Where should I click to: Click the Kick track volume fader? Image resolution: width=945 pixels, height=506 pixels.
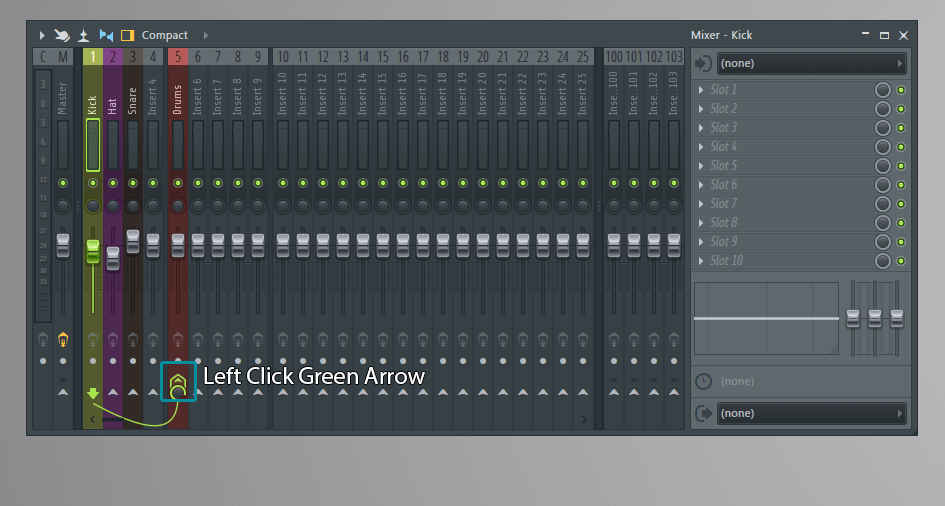pos(93,251)
